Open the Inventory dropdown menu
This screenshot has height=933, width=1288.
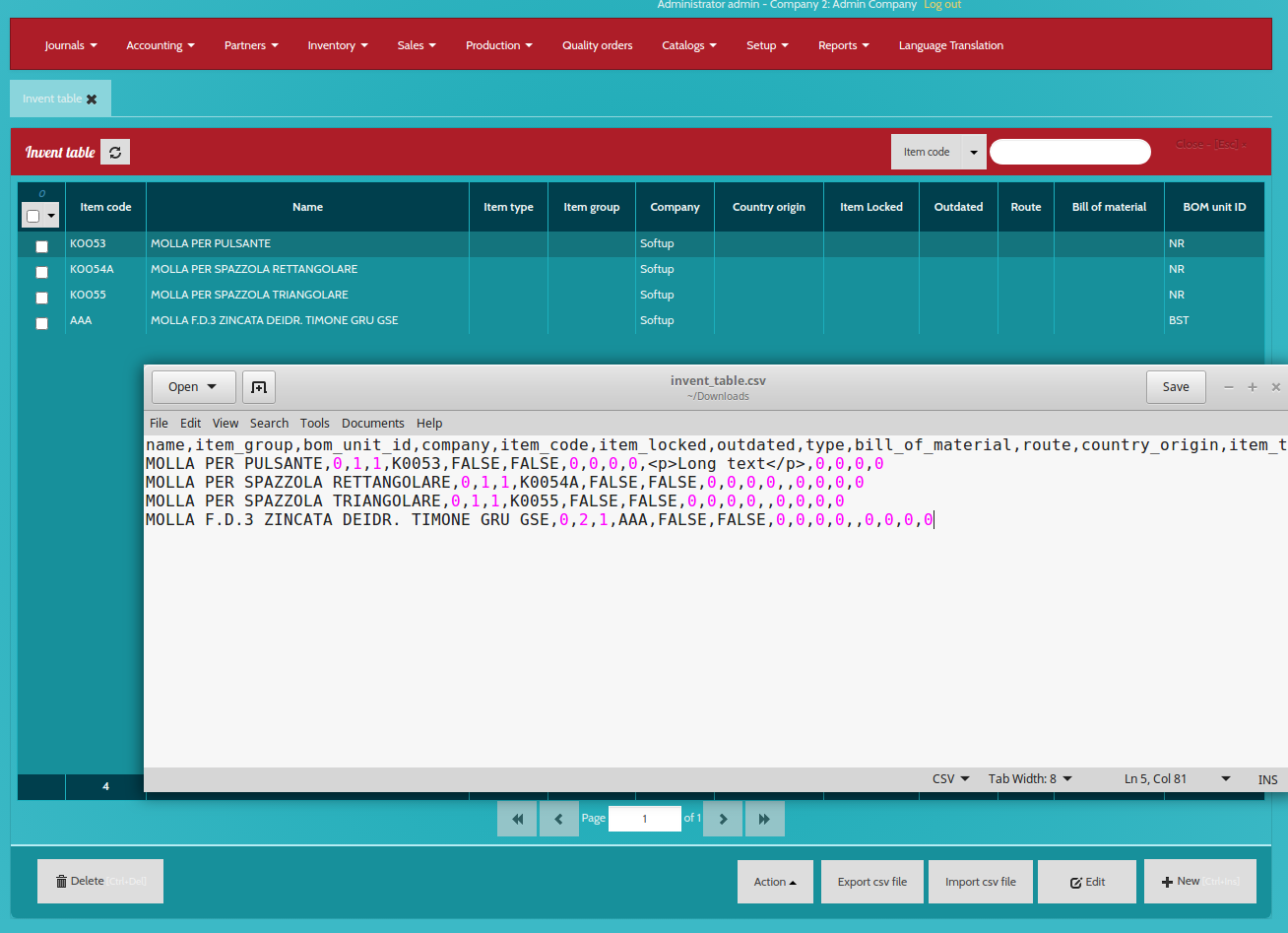coord(338,45)
